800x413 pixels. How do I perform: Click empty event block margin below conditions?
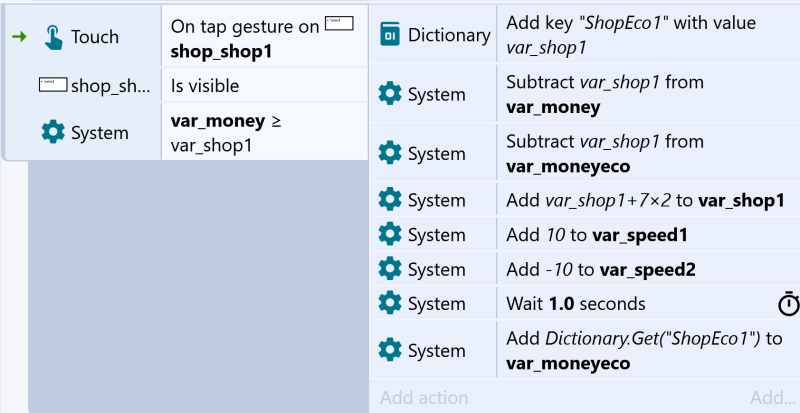[198, 286]
